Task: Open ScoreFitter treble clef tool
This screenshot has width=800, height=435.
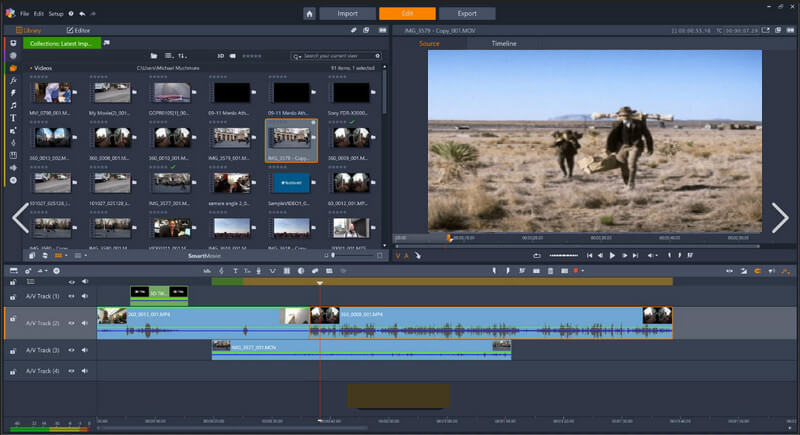Action: [x=221, y=271]
